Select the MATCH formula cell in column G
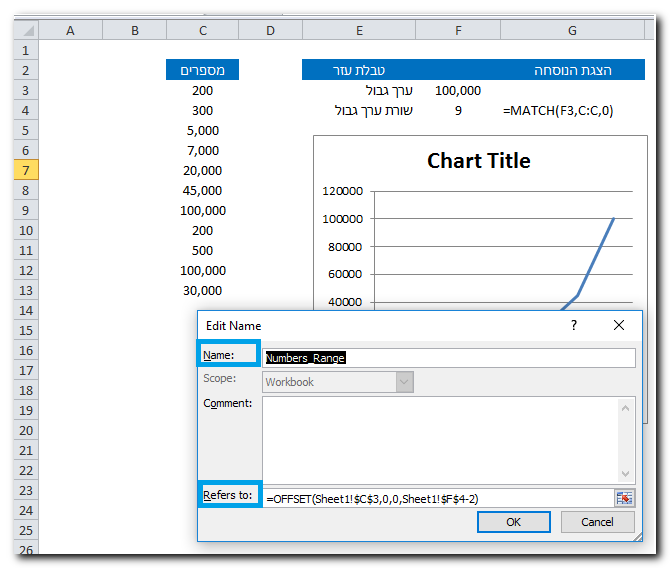 pyautogui.click(x=558, y=110)
